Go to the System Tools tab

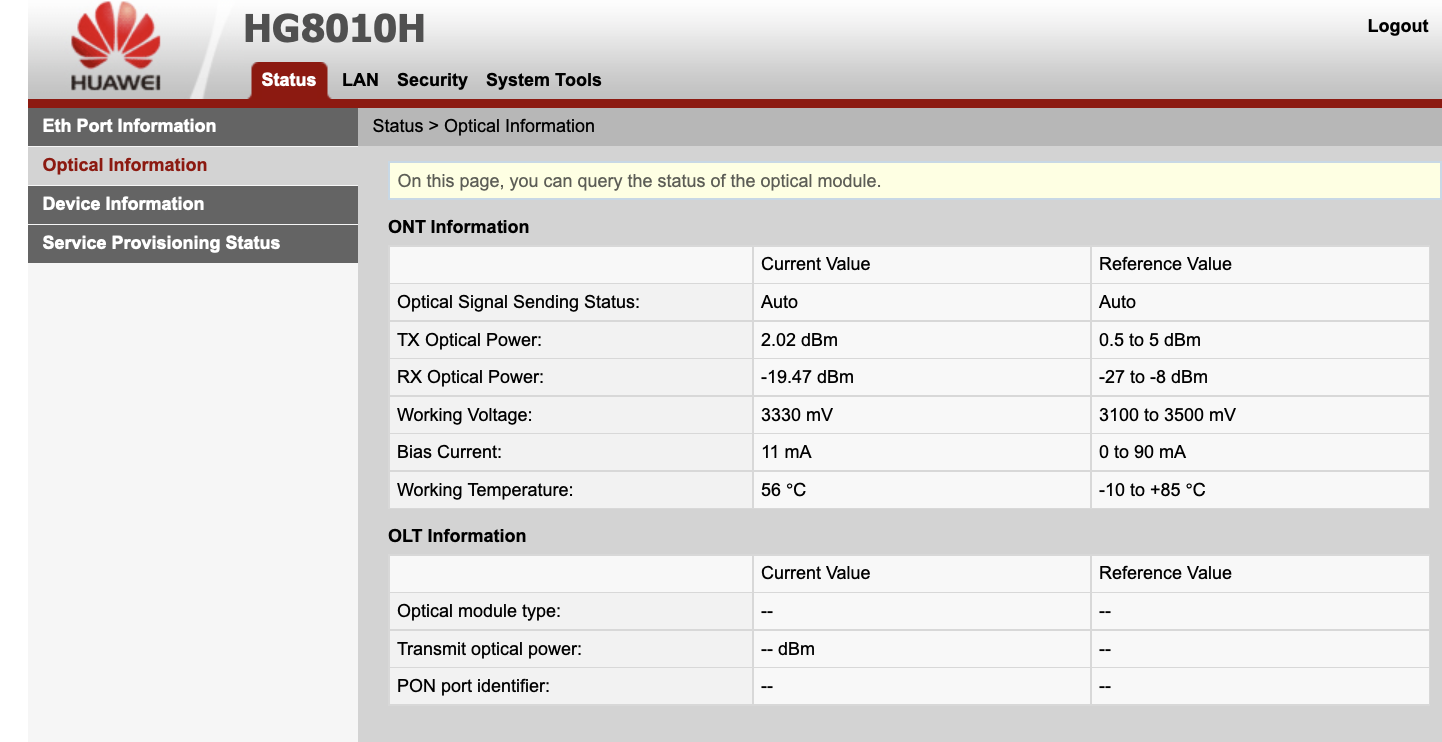pos(544,80)
